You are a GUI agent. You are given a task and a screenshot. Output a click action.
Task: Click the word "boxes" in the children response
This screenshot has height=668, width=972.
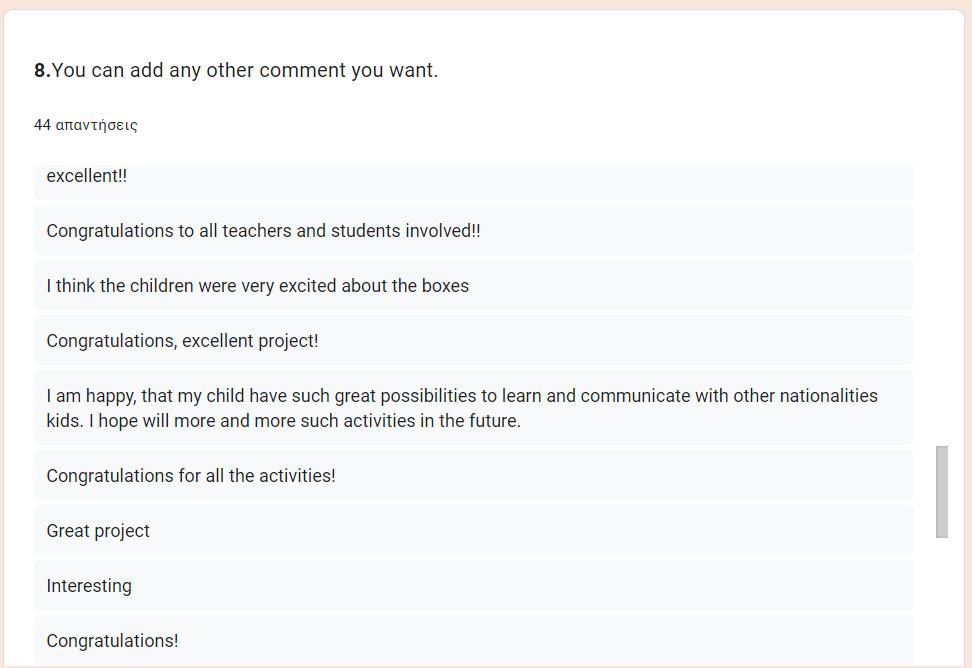[x=445, y=286]
